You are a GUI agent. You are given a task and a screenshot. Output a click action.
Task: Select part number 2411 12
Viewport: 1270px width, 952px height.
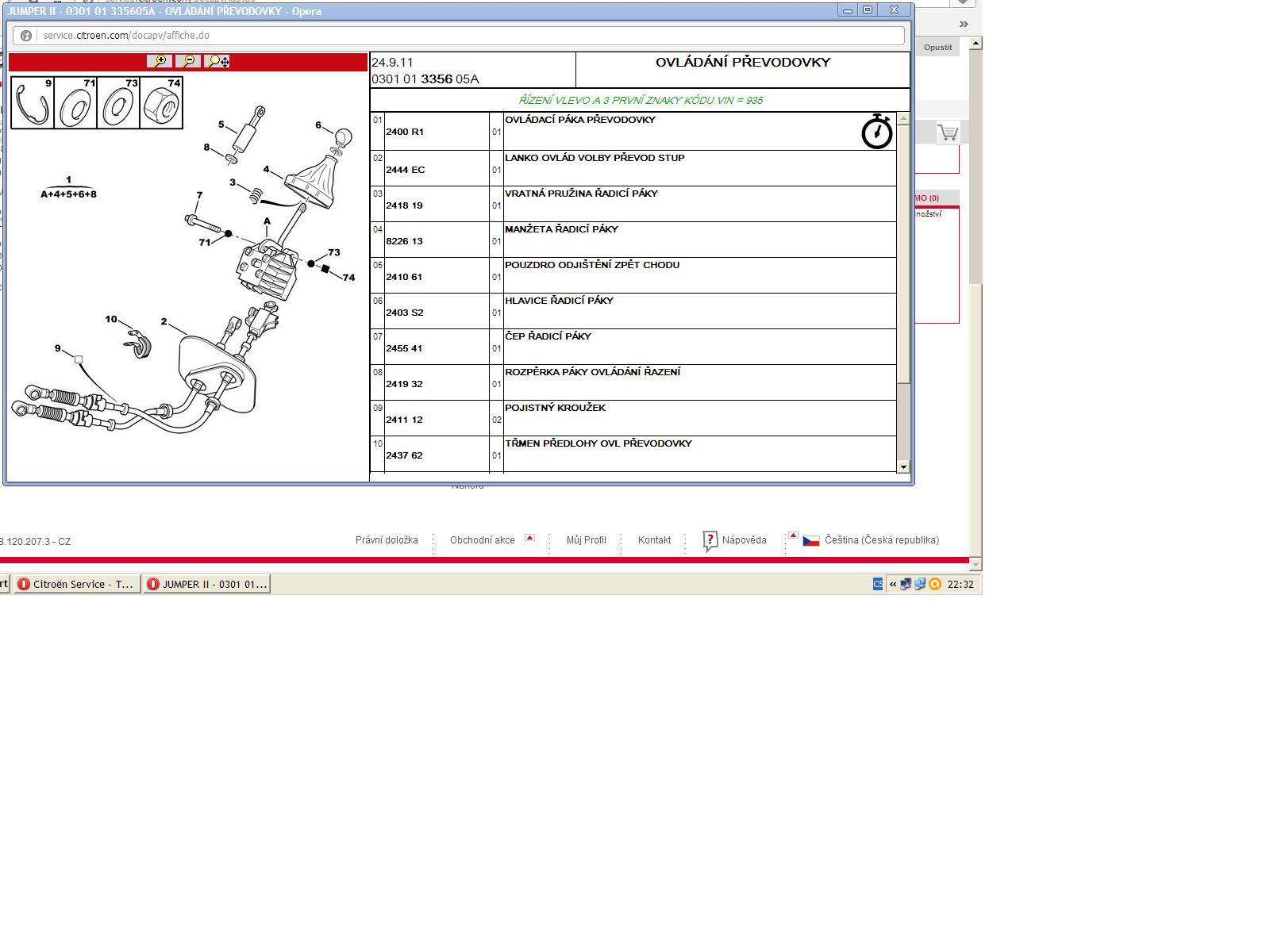coord(404,420)
